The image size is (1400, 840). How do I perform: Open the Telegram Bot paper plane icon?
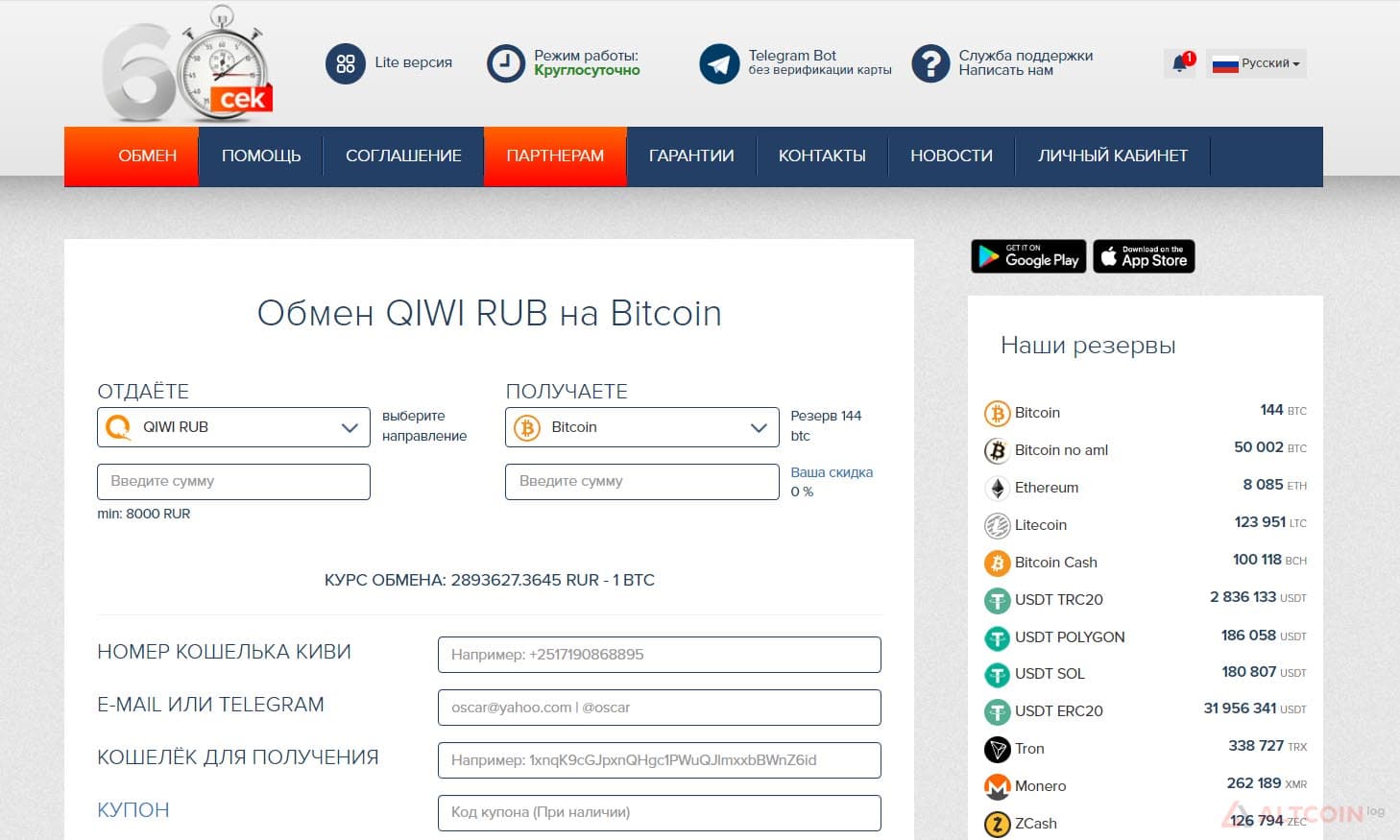click(719, 64)
